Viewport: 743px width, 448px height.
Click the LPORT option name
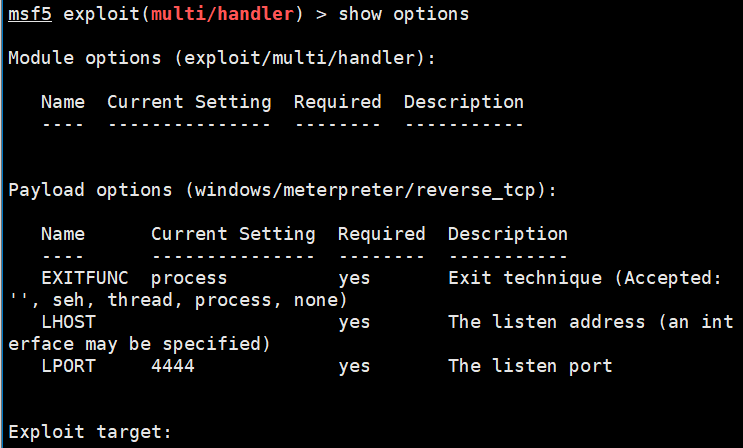click(x=69, y=366)
